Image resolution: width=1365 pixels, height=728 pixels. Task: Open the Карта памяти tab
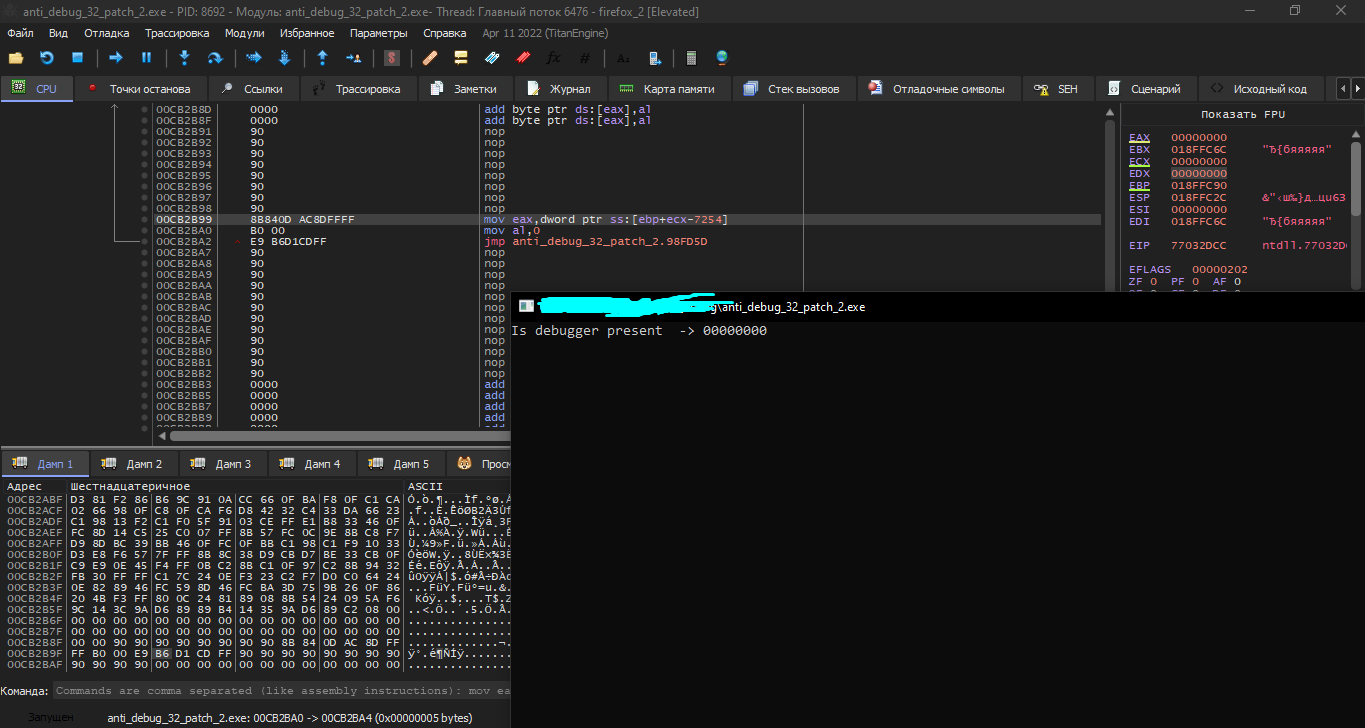point(668,88)
